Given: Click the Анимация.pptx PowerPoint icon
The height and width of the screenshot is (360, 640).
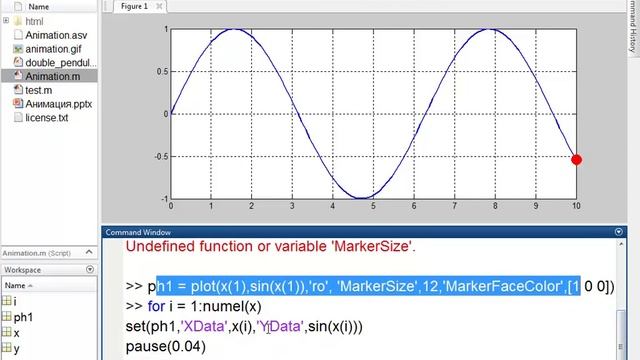Looking at the screenshot, I should [x=18, y=104].
